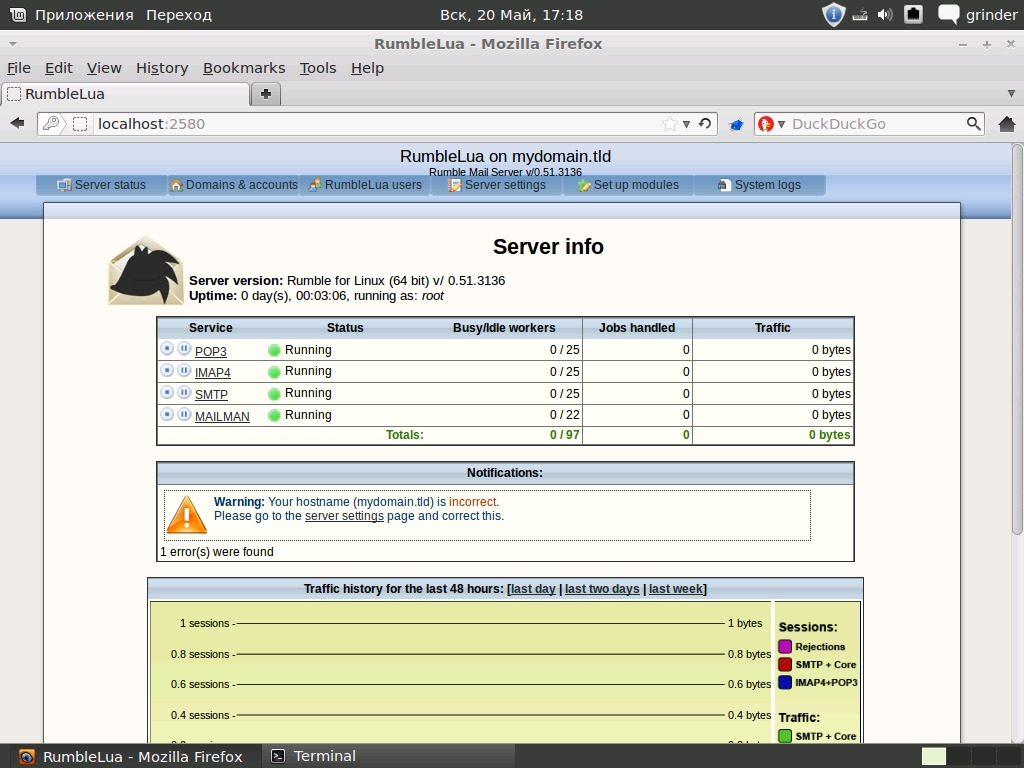The height and width of the screenshot is (768, 1024).
Task: Focus the localhost:2580 address field
Action: pos(376,123)
